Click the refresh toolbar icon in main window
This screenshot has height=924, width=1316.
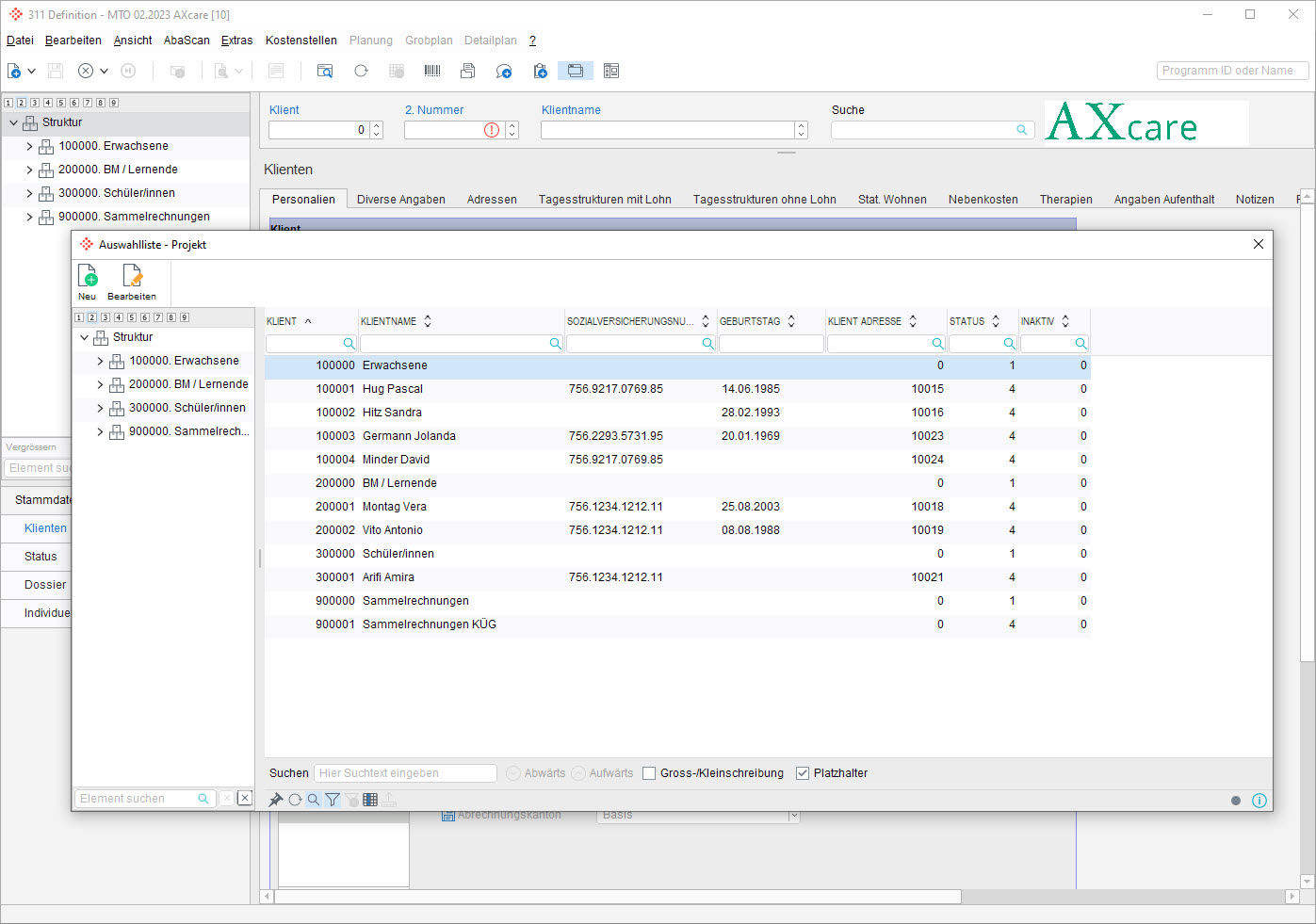tap(361, 71)
